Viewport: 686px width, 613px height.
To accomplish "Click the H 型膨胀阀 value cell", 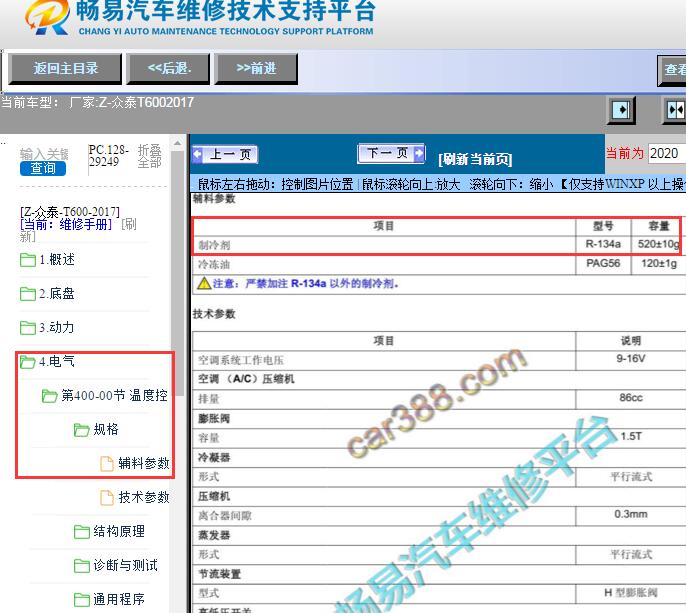I will 630,593.
